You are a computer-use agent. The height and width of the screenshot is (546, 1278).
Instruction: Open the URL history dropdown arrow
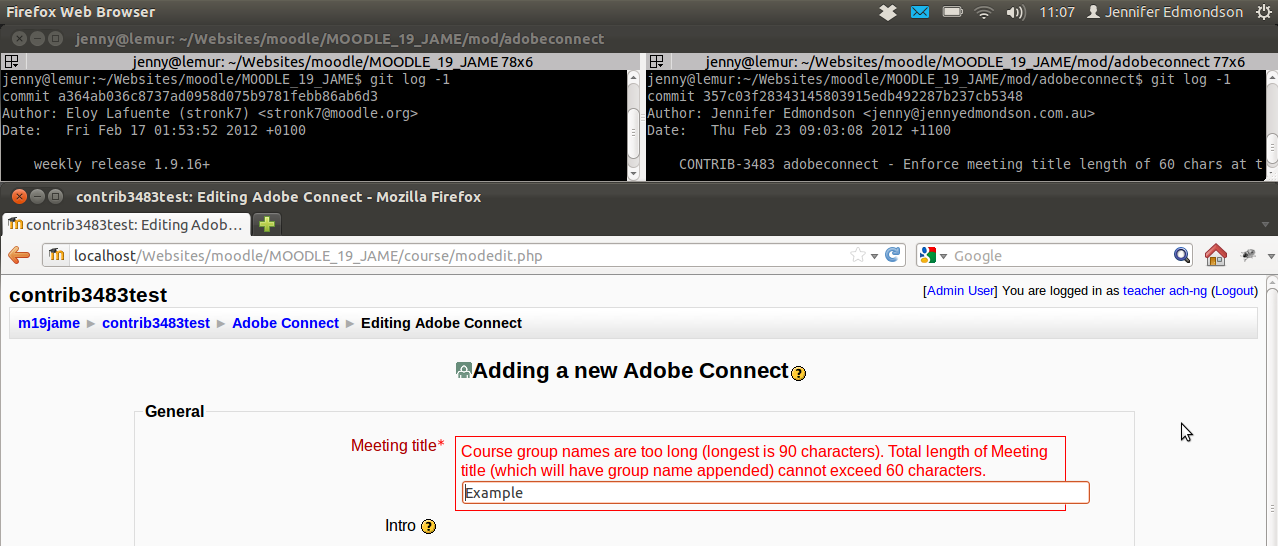pyautogui.click(x=874, y=256)
